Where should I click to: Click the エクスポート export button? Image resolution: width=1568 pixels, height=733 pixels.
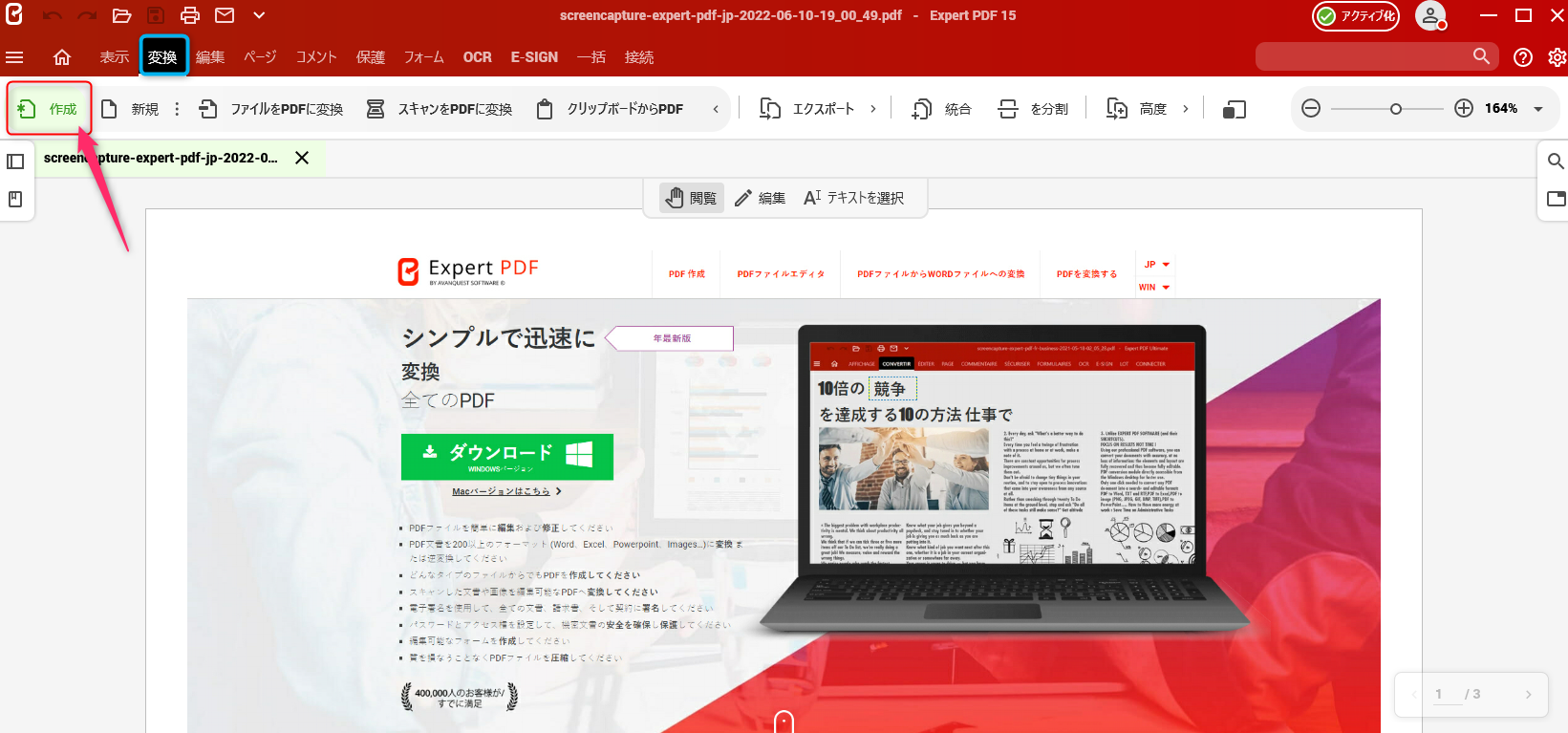tap(806, 109)
